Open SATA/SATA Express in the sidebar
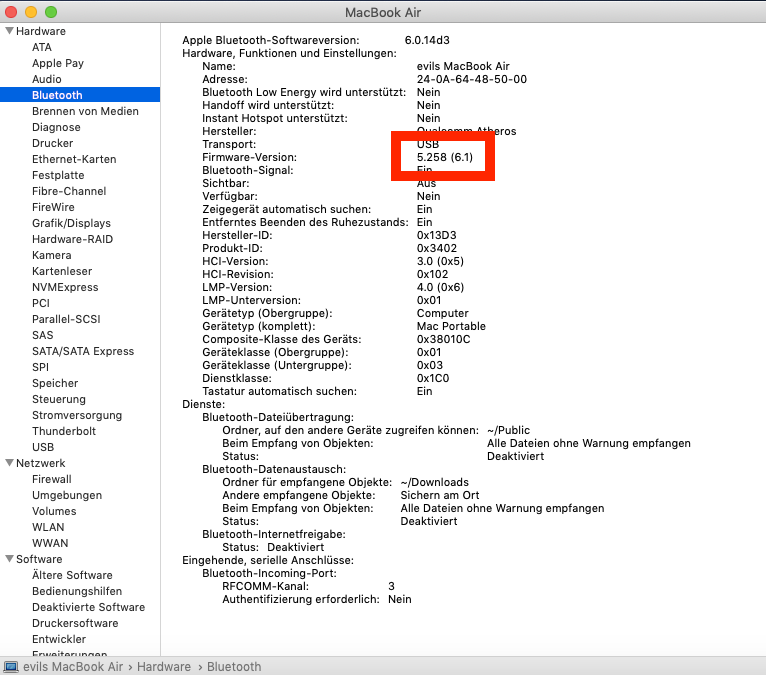The width and height of the screenshot is (766, 675). (x=83, y=351)
